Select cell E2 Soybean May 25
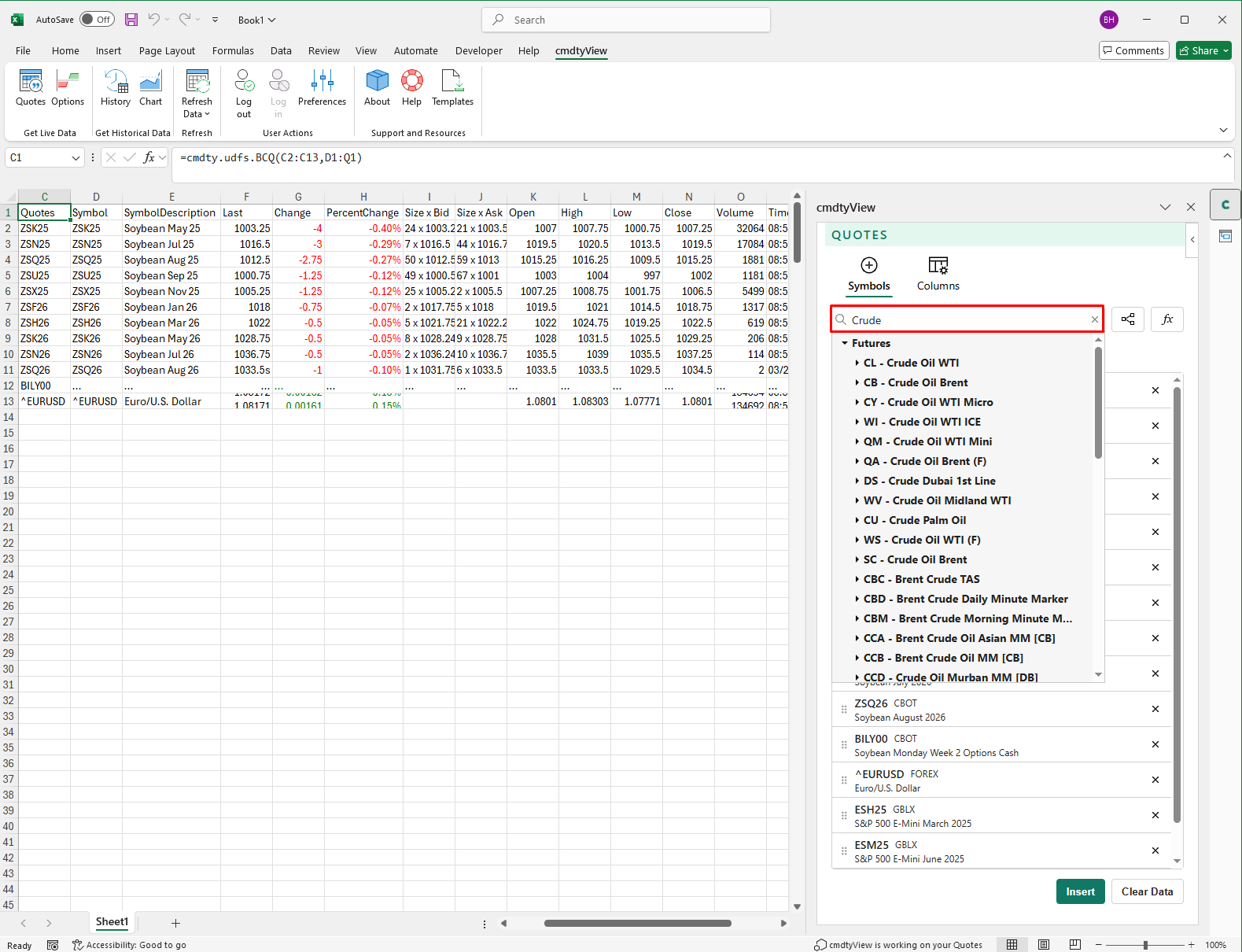 pos(171,228)
